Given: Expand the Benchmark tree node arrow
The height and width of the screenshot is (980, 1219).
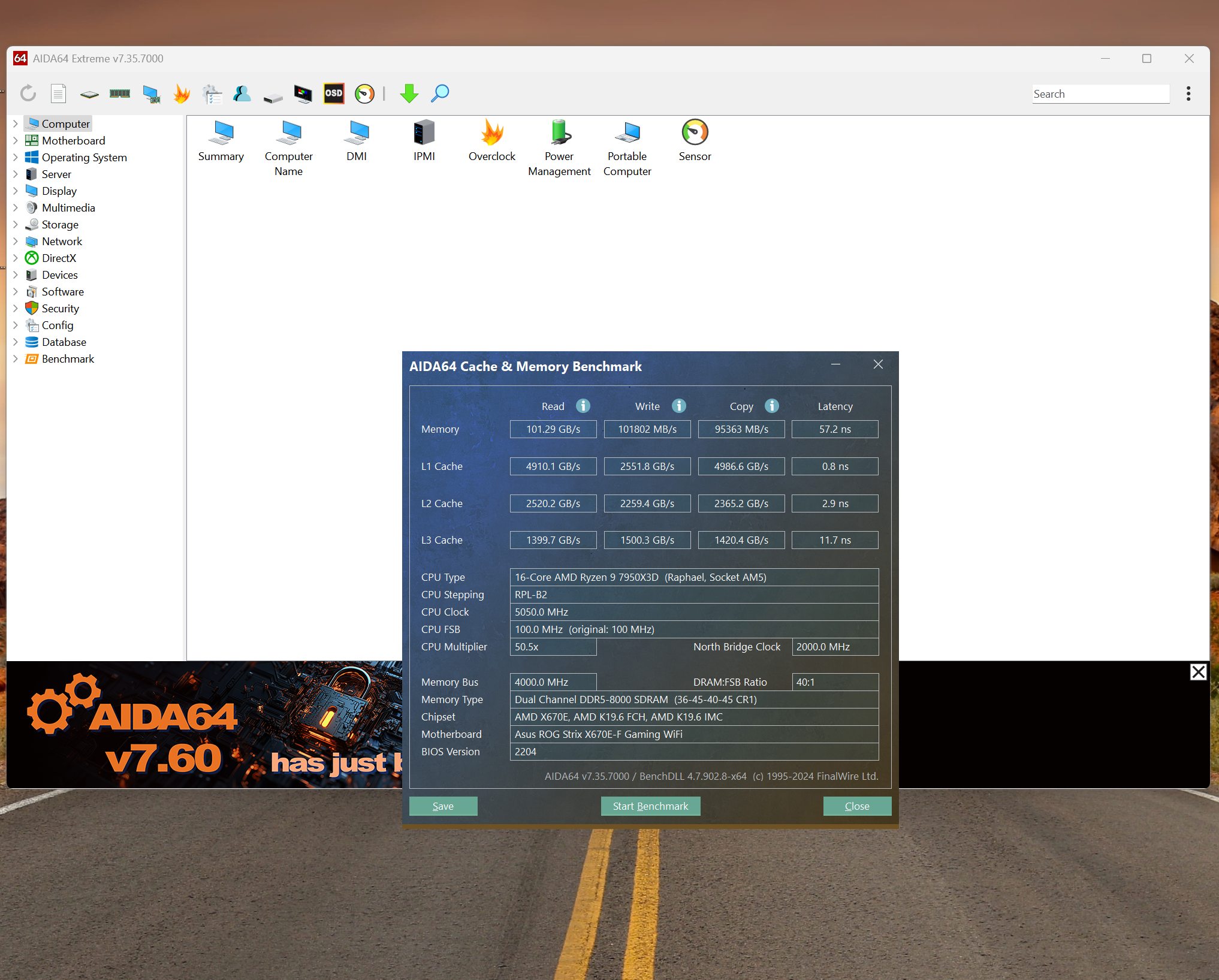Looking at the screenshot, I should (x=16, y=358).
